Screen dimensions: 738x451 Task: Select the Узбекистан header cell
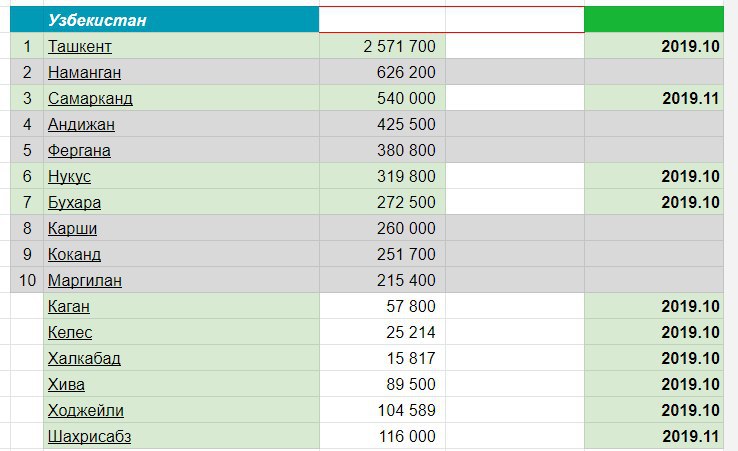coord(181,20)
